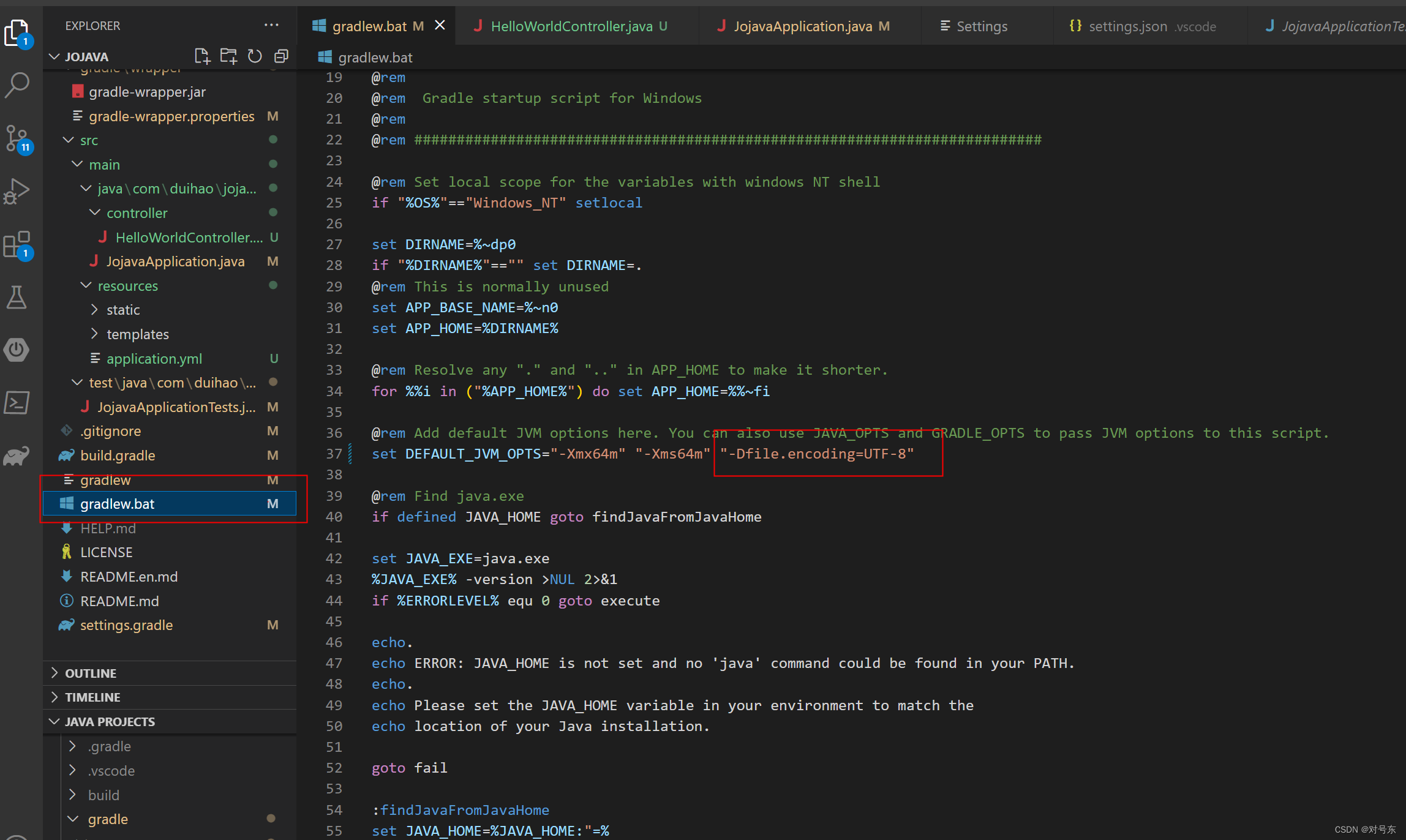Open the Gradle elephant view
Screen dimensions: 1406x840
17,456
